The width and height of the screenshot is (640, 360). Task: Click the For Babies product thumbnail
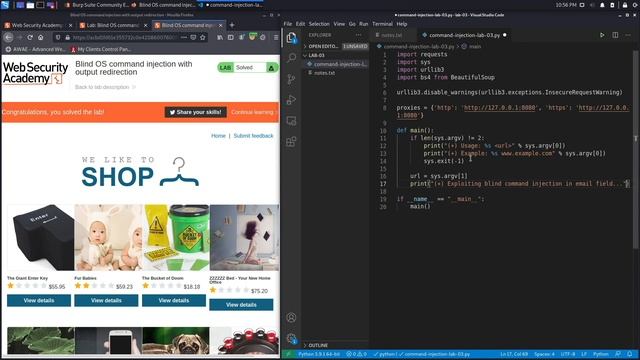(108, 237)
